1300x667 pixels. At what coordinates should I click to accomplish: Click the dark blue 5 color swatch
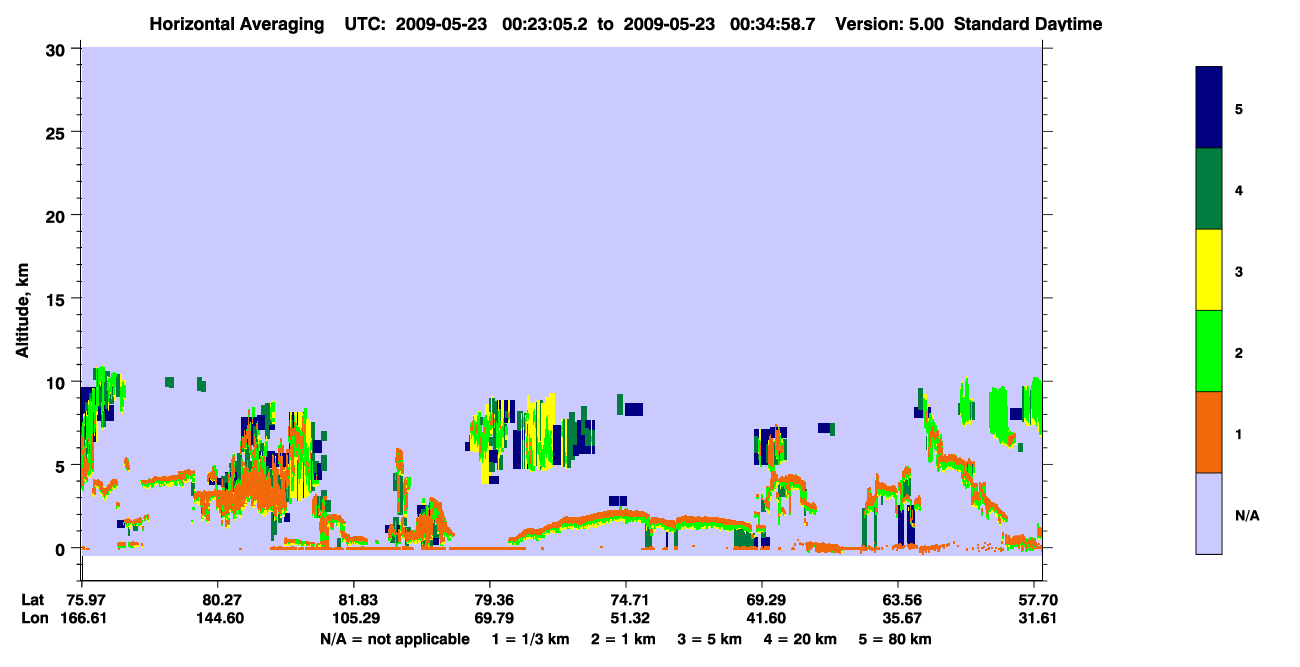click(1209, 108)
